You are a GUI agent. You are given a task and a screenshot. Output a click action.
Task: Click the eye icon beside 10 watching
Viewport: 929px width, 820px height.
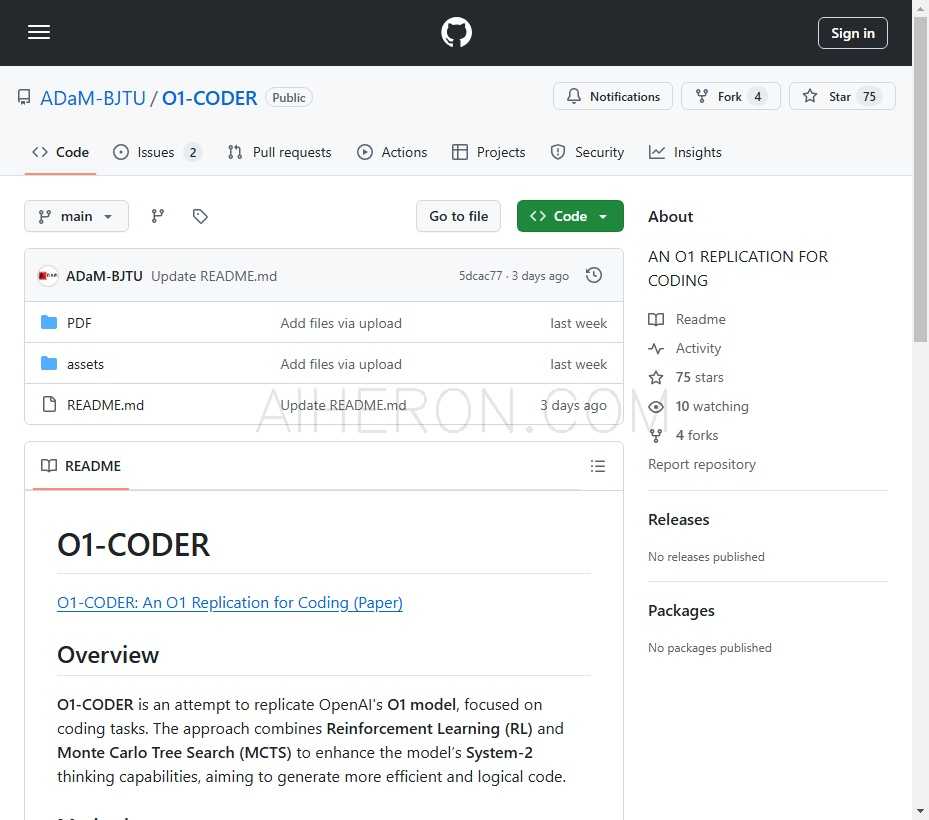pyautogui.click(x=656, y=406)
